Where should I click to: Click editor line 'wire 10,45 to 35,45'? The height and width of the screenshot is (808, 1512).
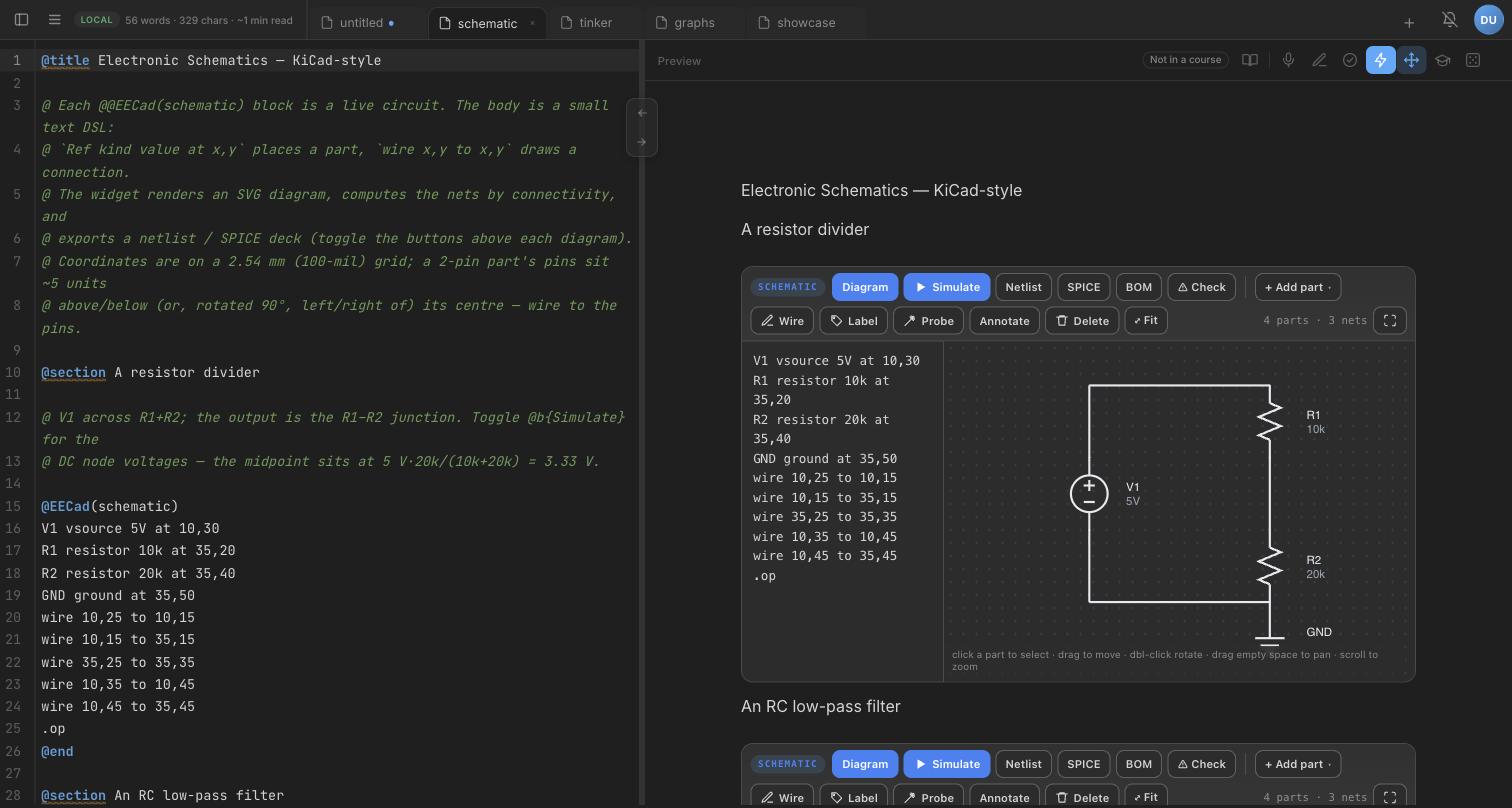click(x=118, y=706)
